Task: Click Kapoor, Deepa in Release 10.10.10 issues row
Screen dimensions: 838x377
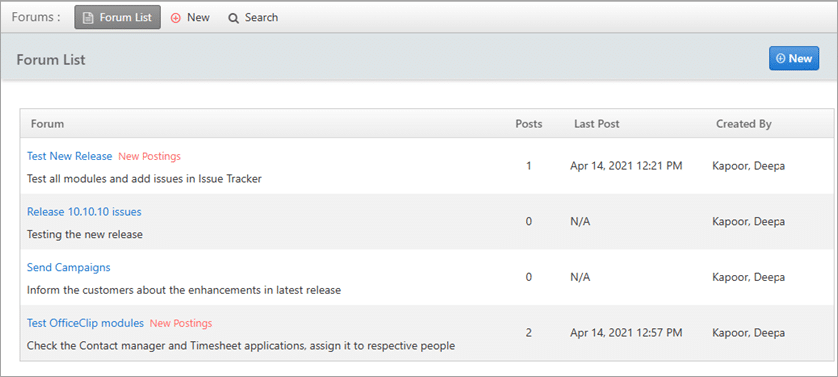Action: pos(748,221)
